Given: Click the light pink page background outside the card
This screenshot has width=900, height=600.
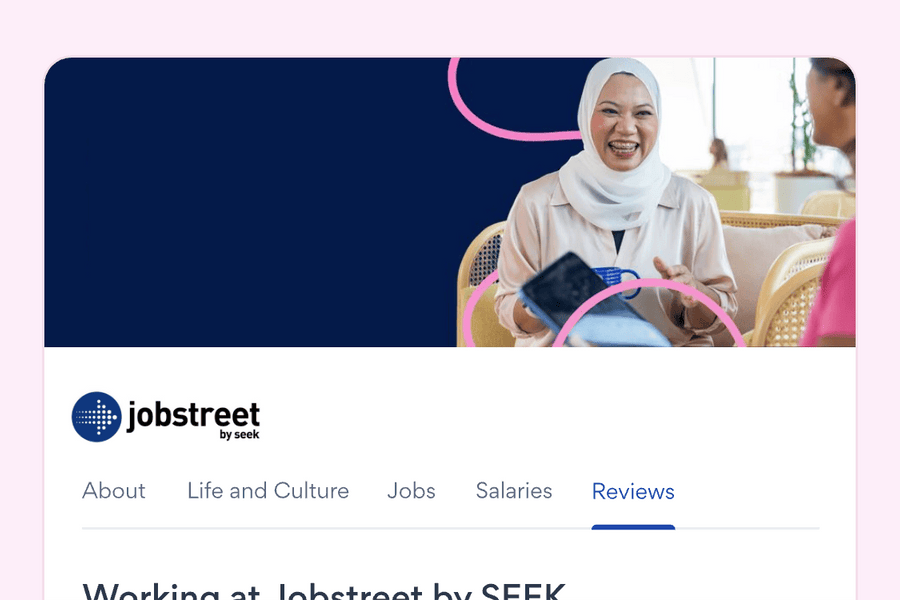Looking at the screenshot, I should pyautogui.click(x=448, y=26).
